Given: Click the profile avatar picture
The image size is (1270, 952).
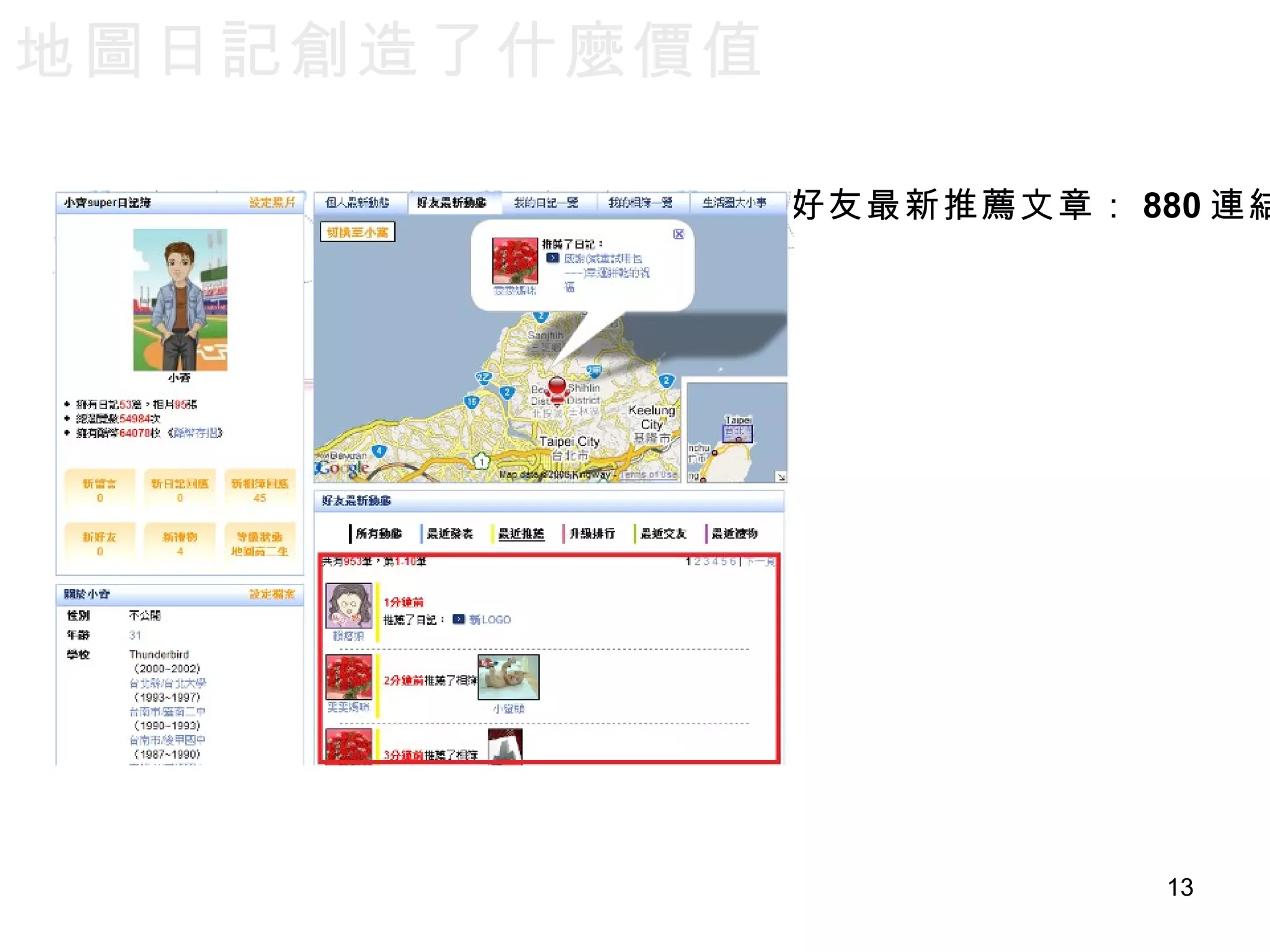Looking at the screenshot, I should 180,299.
